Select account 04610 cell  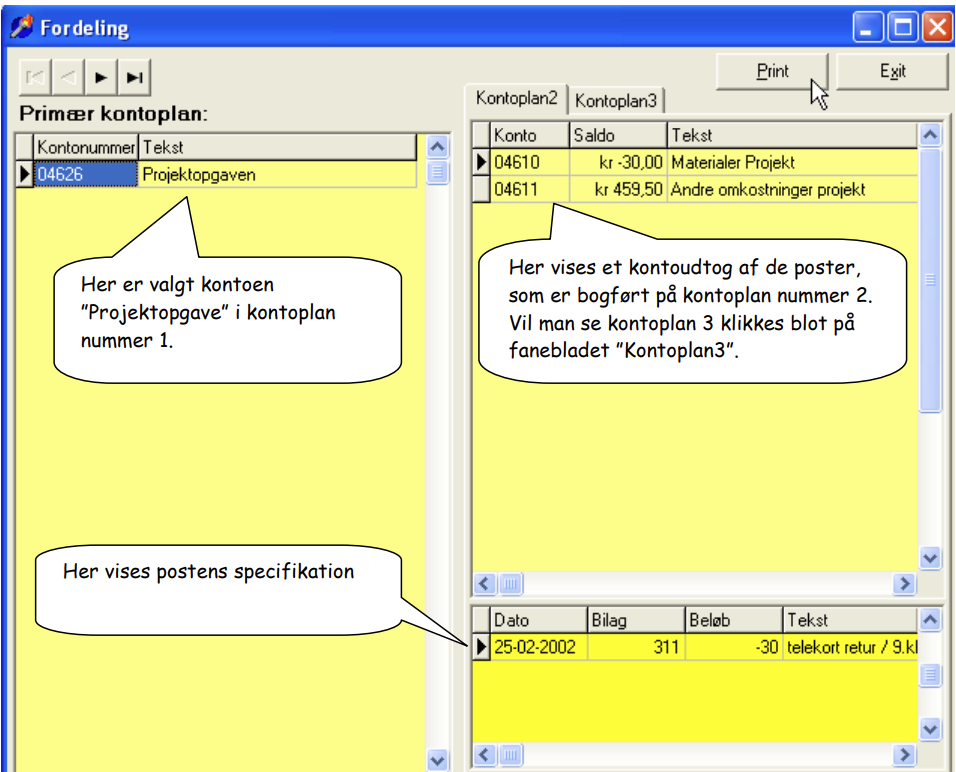coord(530,162)
